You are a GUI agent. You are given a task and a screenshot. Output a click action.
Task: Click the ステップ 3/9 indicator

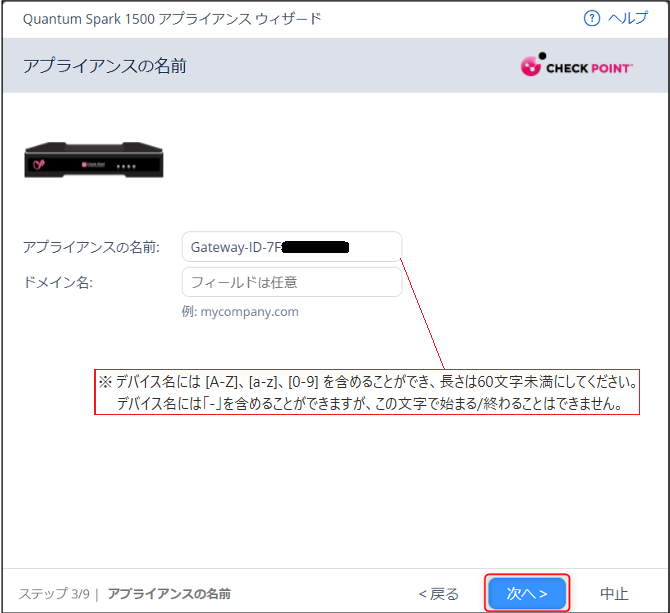pos(54,594)
